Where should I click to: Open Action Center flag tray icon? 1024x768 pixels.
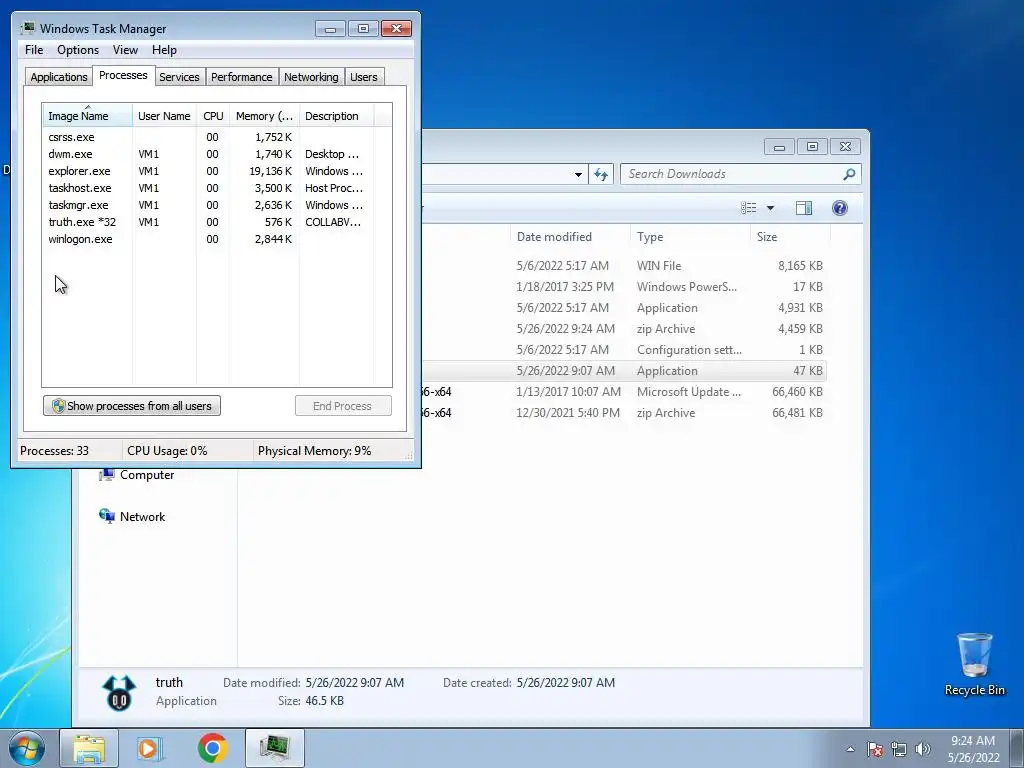click(875, 749)
